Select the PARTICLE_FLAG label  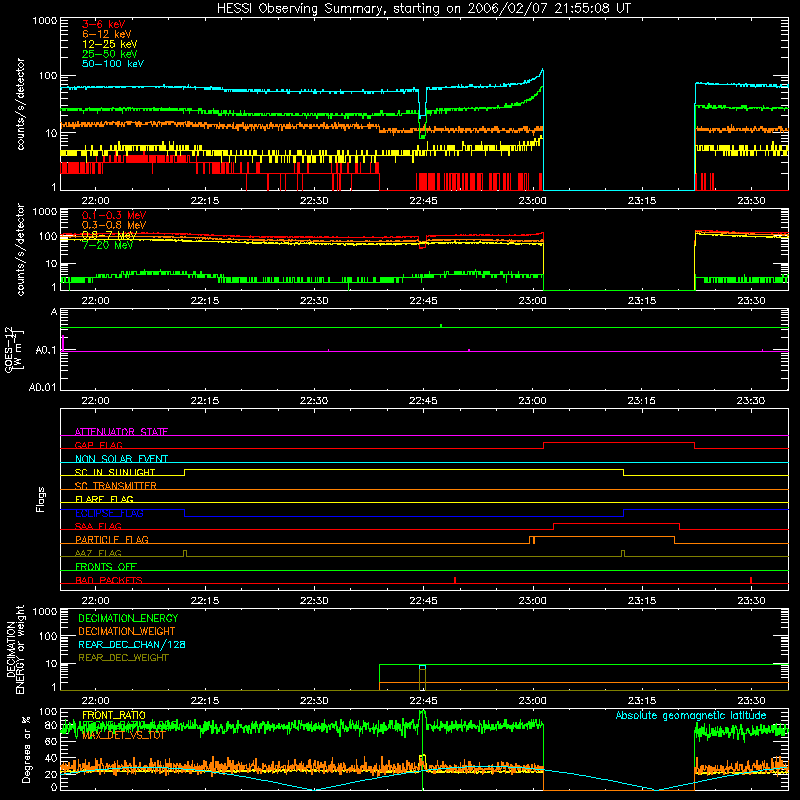(112, 539)
